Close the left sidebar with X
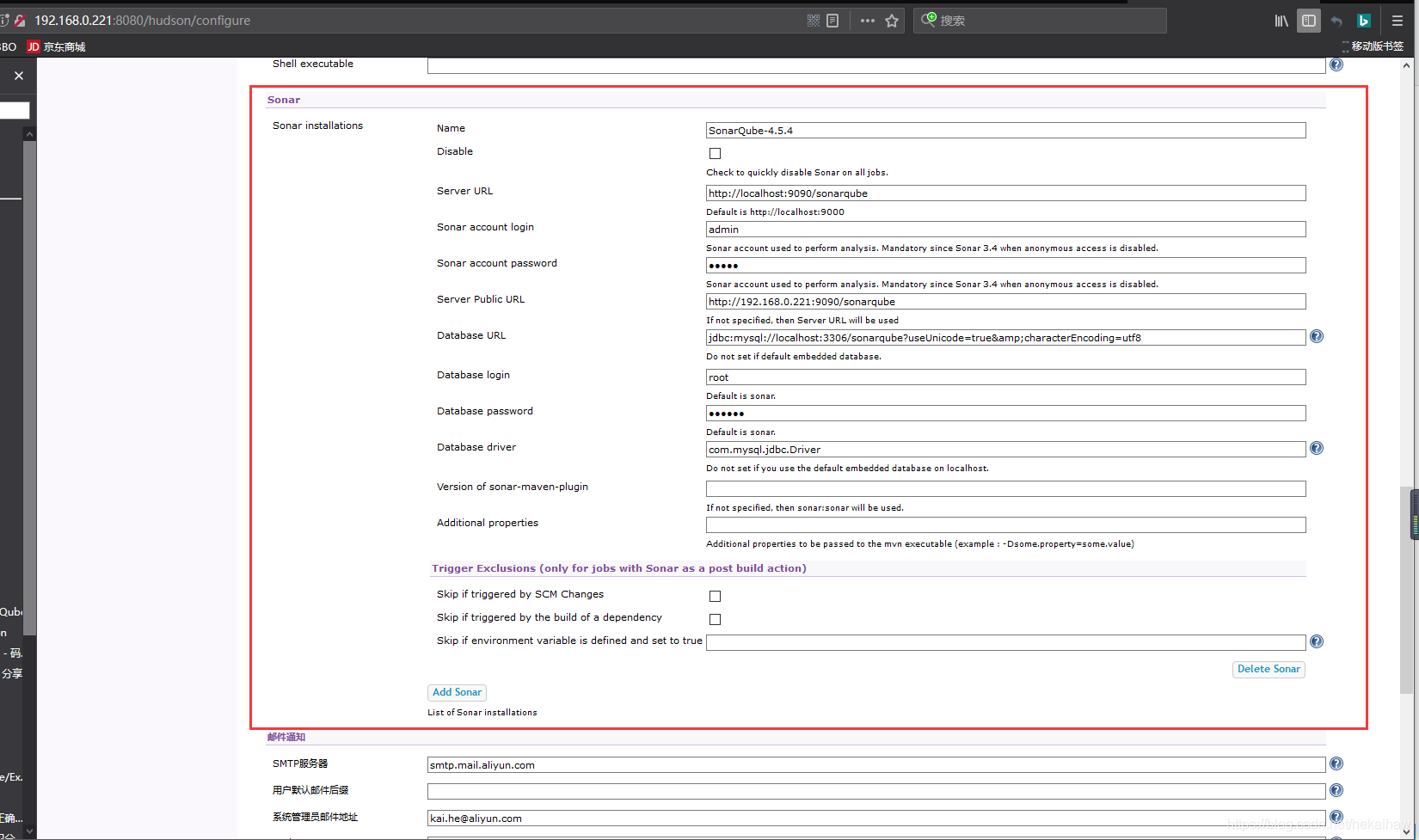The image size is (1419, 840). coord(19,76)
